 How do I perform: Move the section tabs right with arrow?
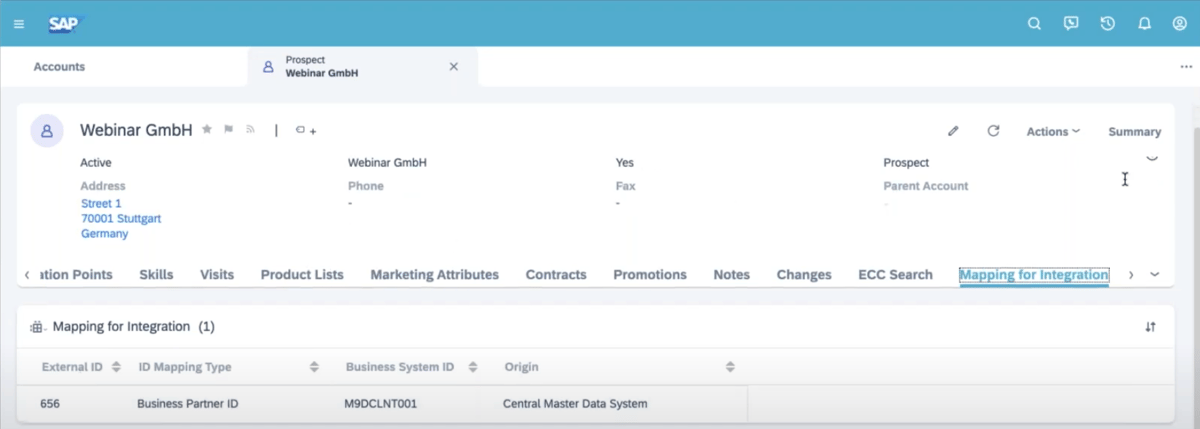click(x=1131, y=275)
